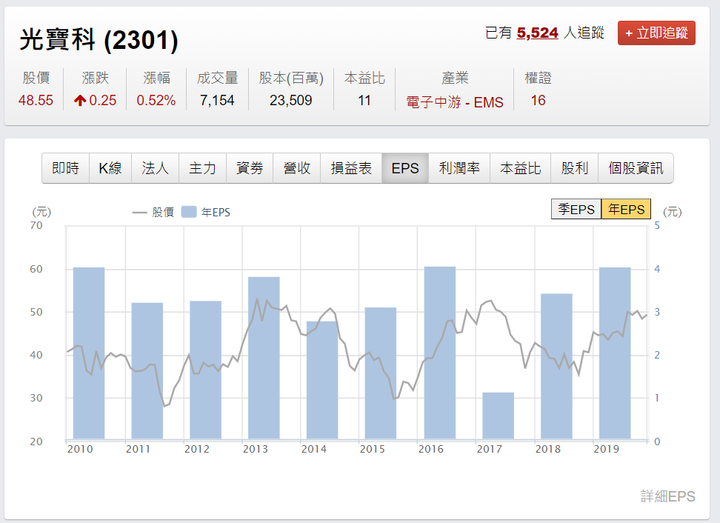Viewport: 720px width, 523px height.
Task: Open the 股利 tab
Action: pos(574,168)
